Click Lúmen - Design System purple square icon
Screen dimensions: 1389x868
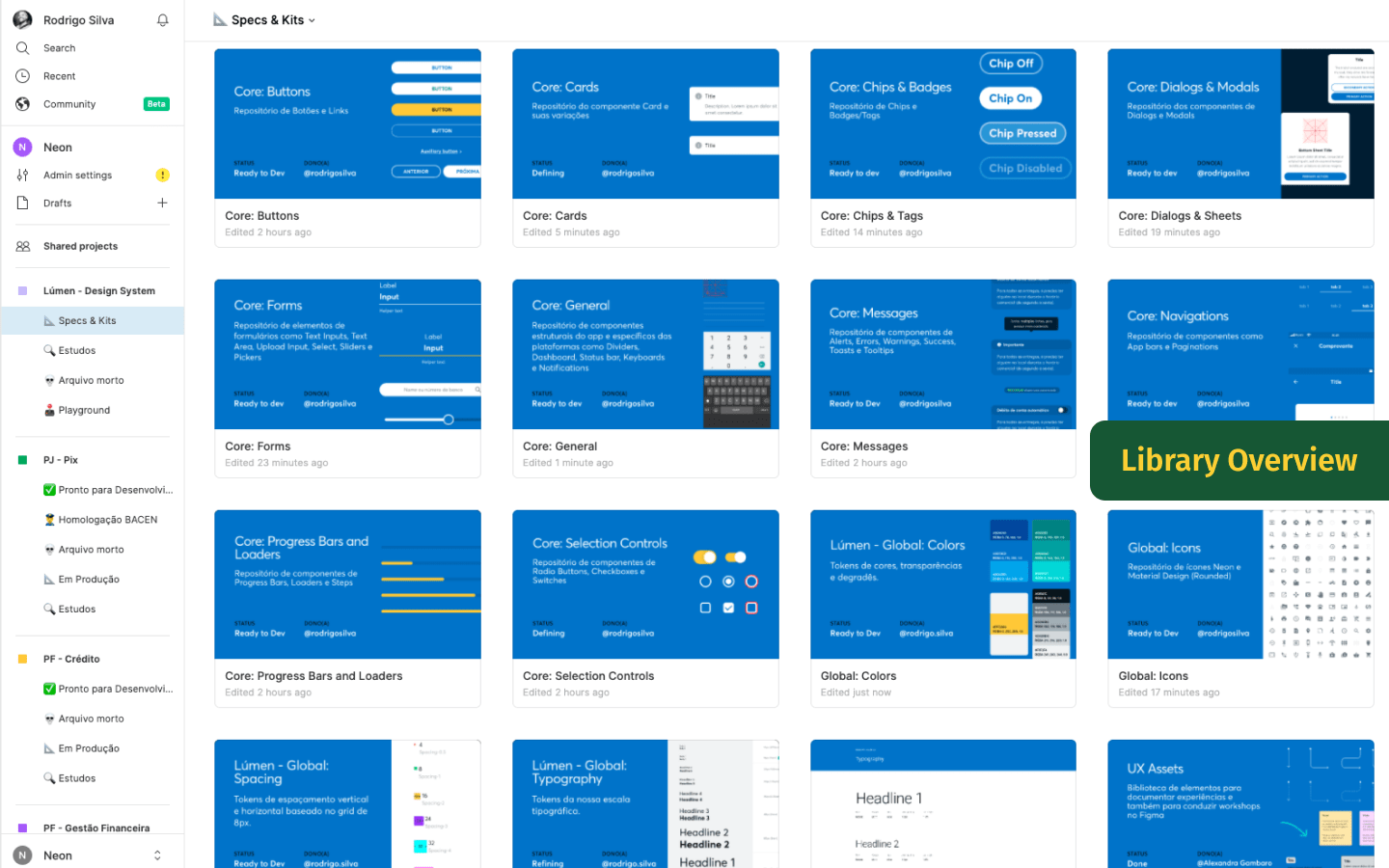click(22, 291)
